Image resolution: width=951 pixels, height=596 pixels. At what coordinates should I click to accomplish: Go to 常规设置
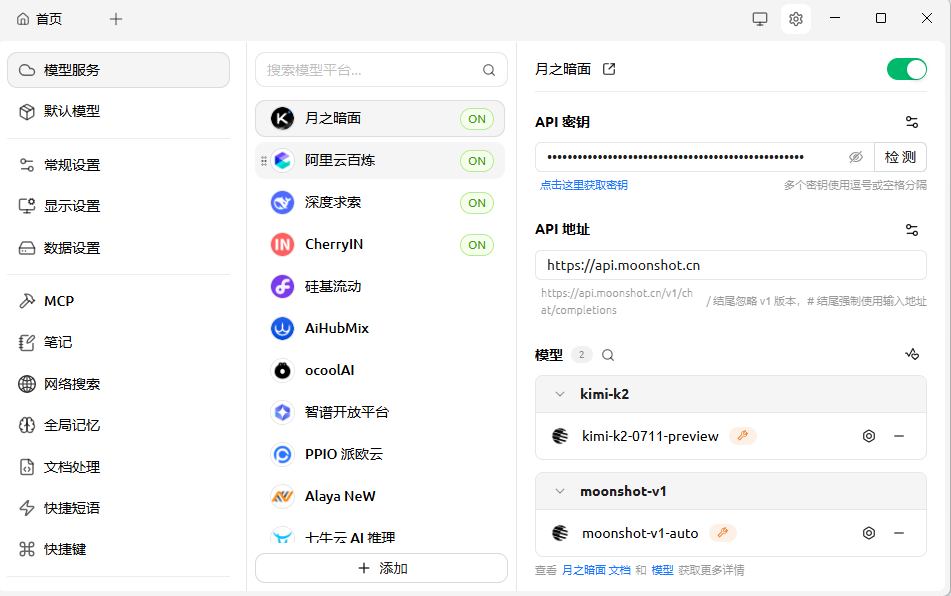point(118,165)
